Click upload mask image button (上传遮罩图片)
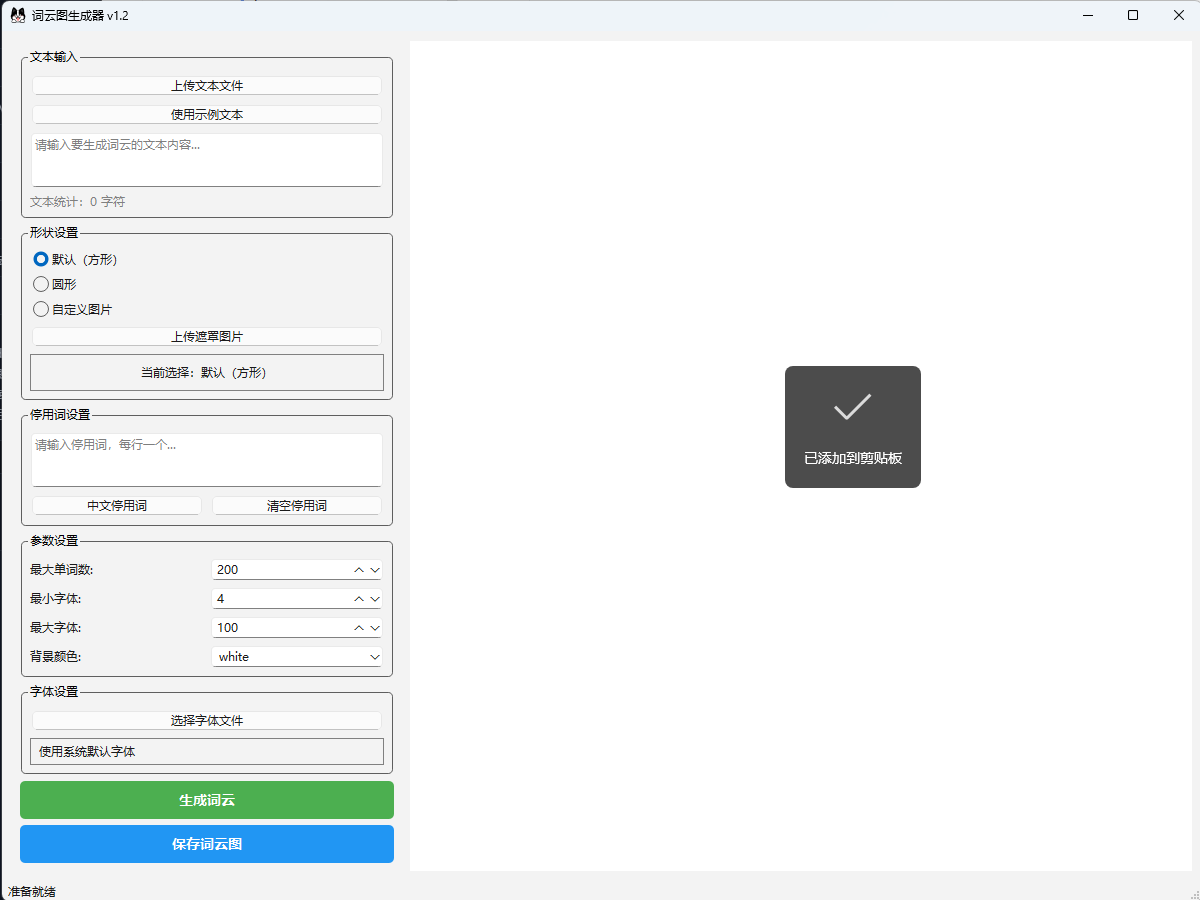Viewport: 1200px width, 900px height. point(207,337)
